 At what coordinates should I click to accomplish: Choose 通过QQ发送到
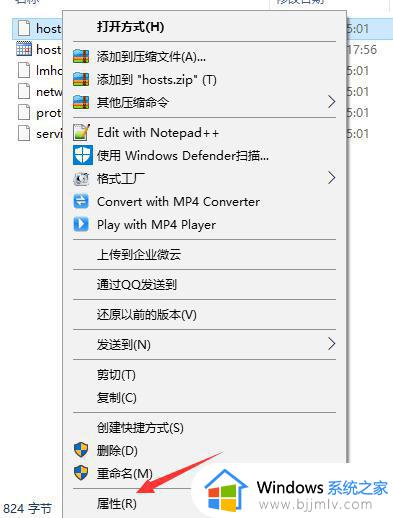(x=204, y=284)
